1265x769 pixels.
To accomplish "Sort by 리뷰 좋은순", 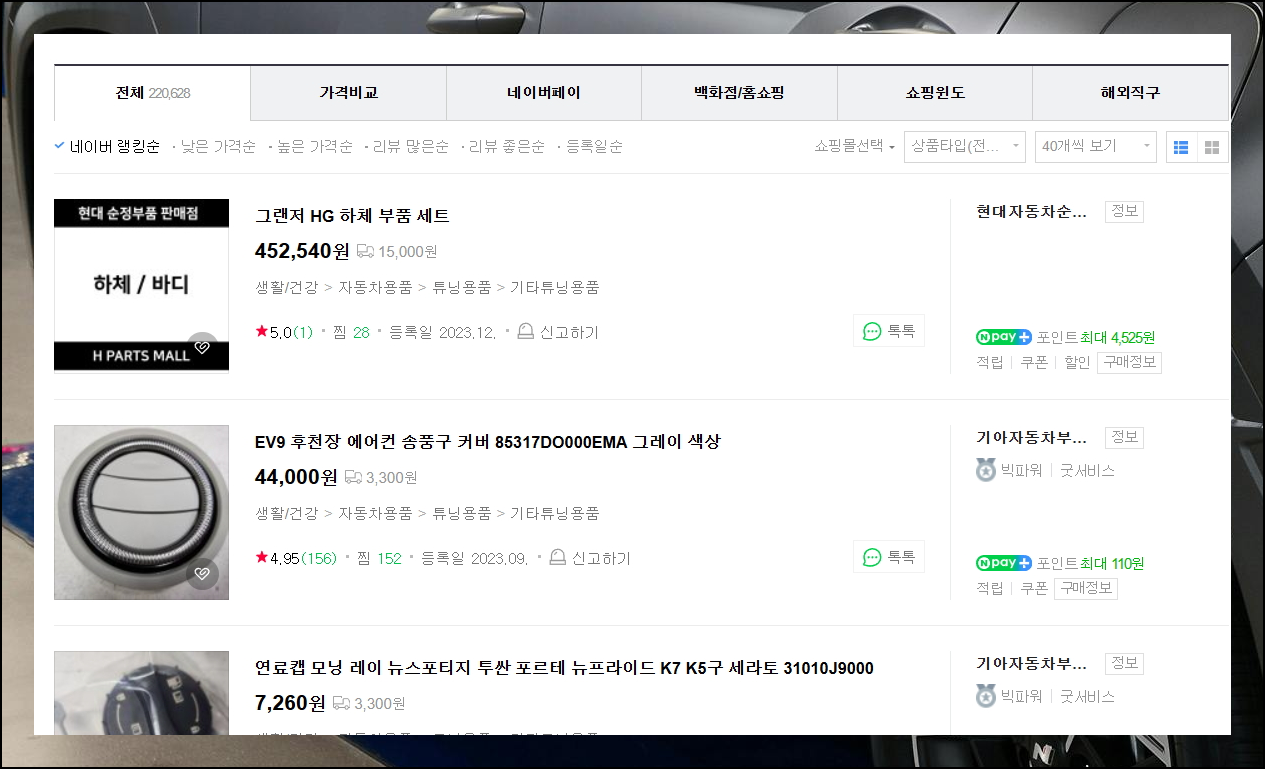I will 507,146.
